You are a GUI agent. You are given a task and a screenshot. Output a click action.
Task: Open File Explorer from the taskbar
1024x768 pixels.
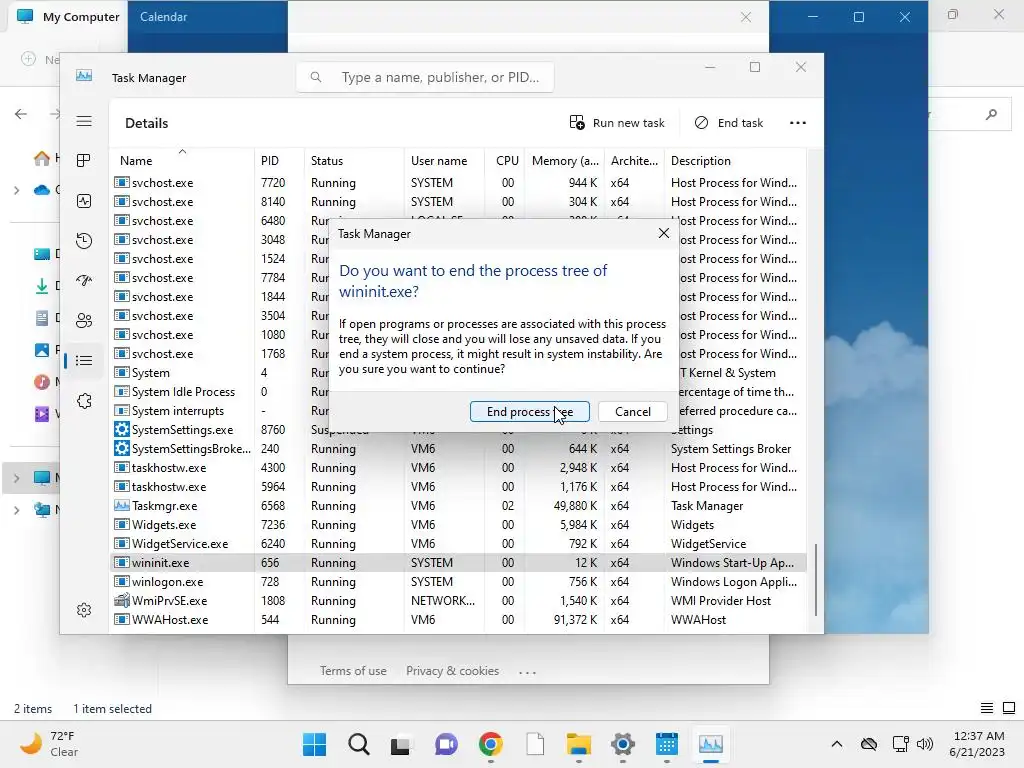[579, 744]
